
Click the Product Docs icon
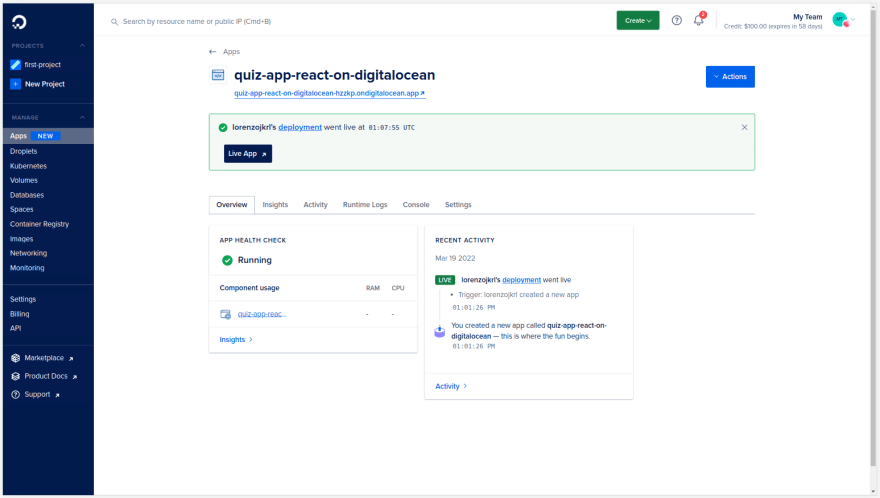pyautogui.click(x=16, y=376)
